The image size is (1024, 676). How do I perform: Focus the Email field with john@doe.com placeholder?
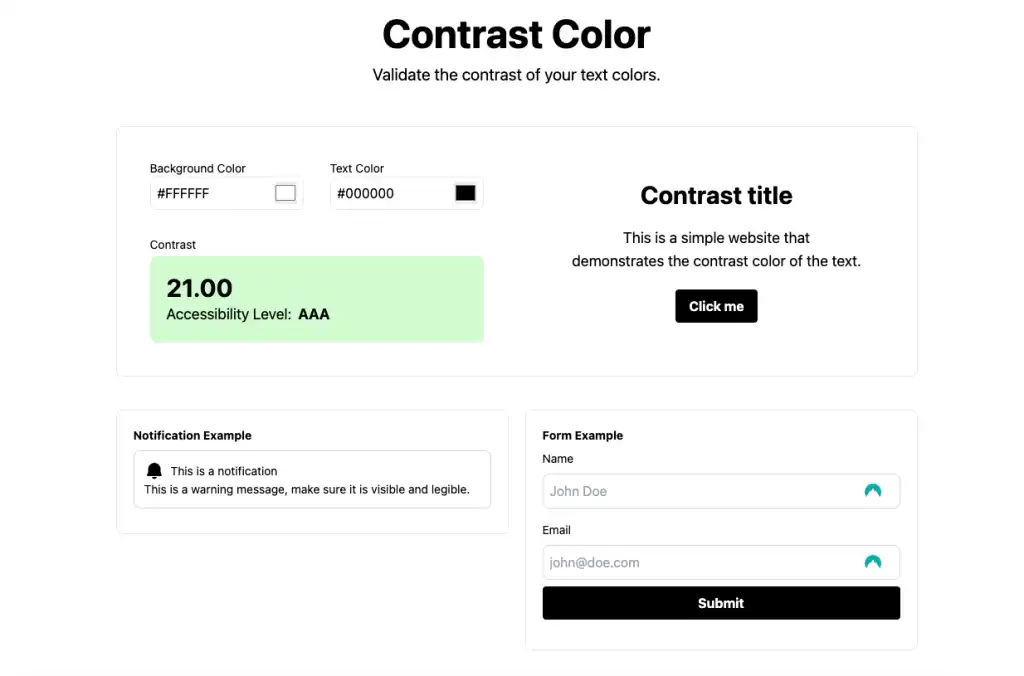[700, 562]
